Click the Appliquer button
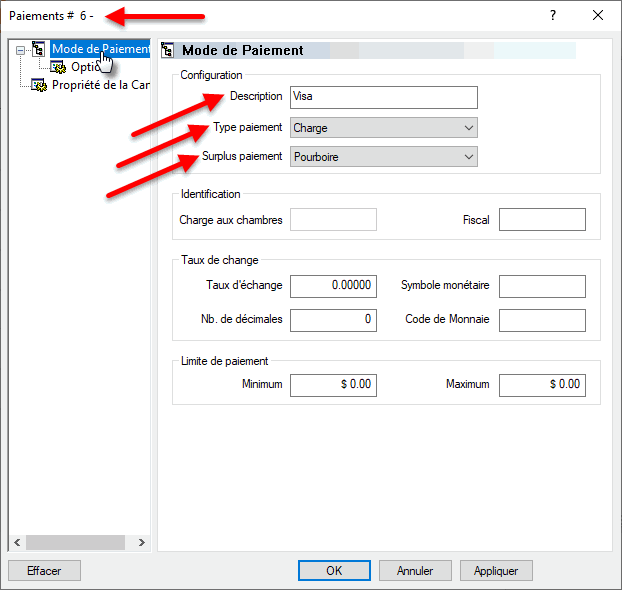622x590 pixels. pyautogui.click(x=496, y=571)
